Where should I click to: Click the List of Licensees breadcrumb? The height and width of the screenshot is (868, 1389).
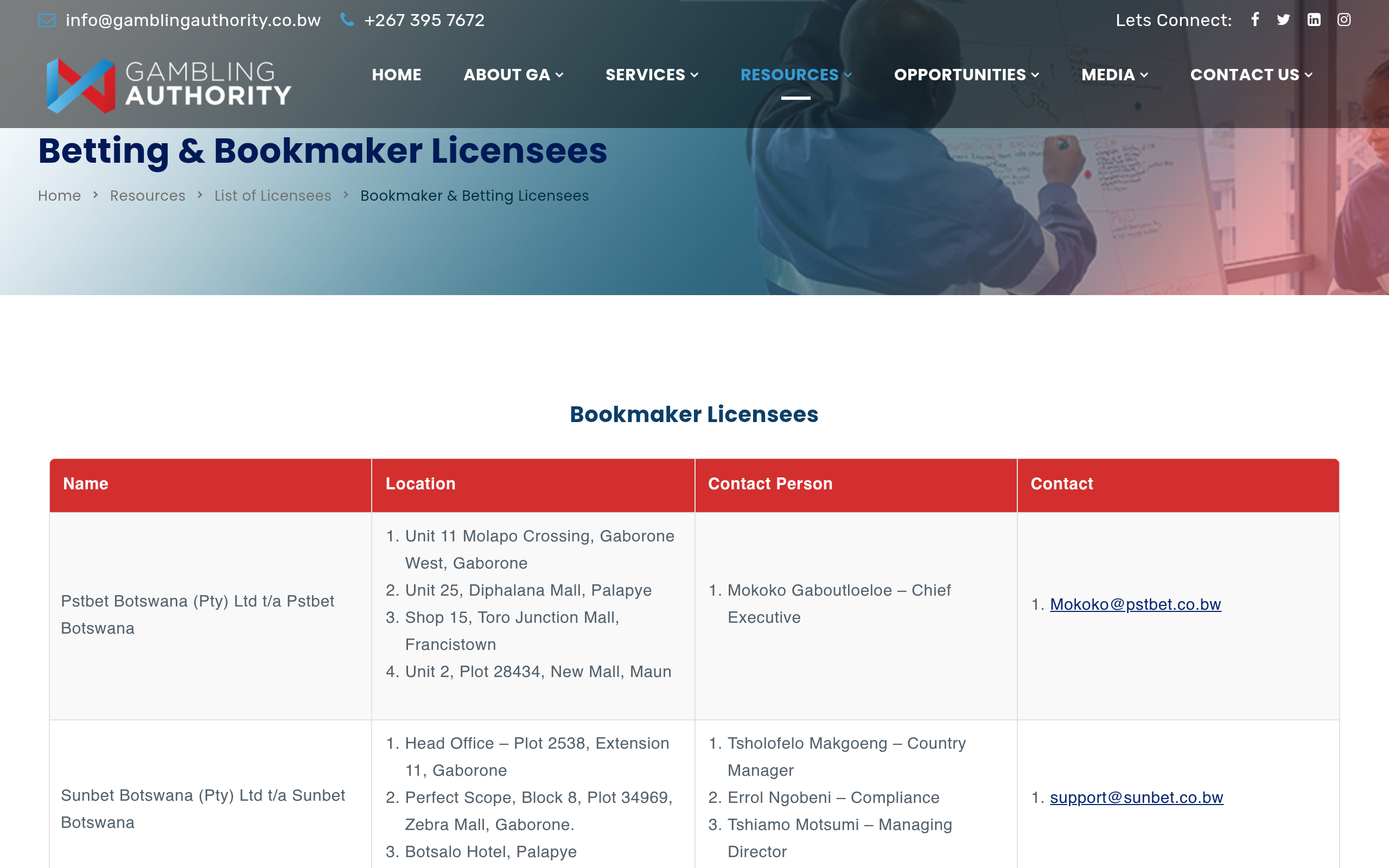pos(272,196)
